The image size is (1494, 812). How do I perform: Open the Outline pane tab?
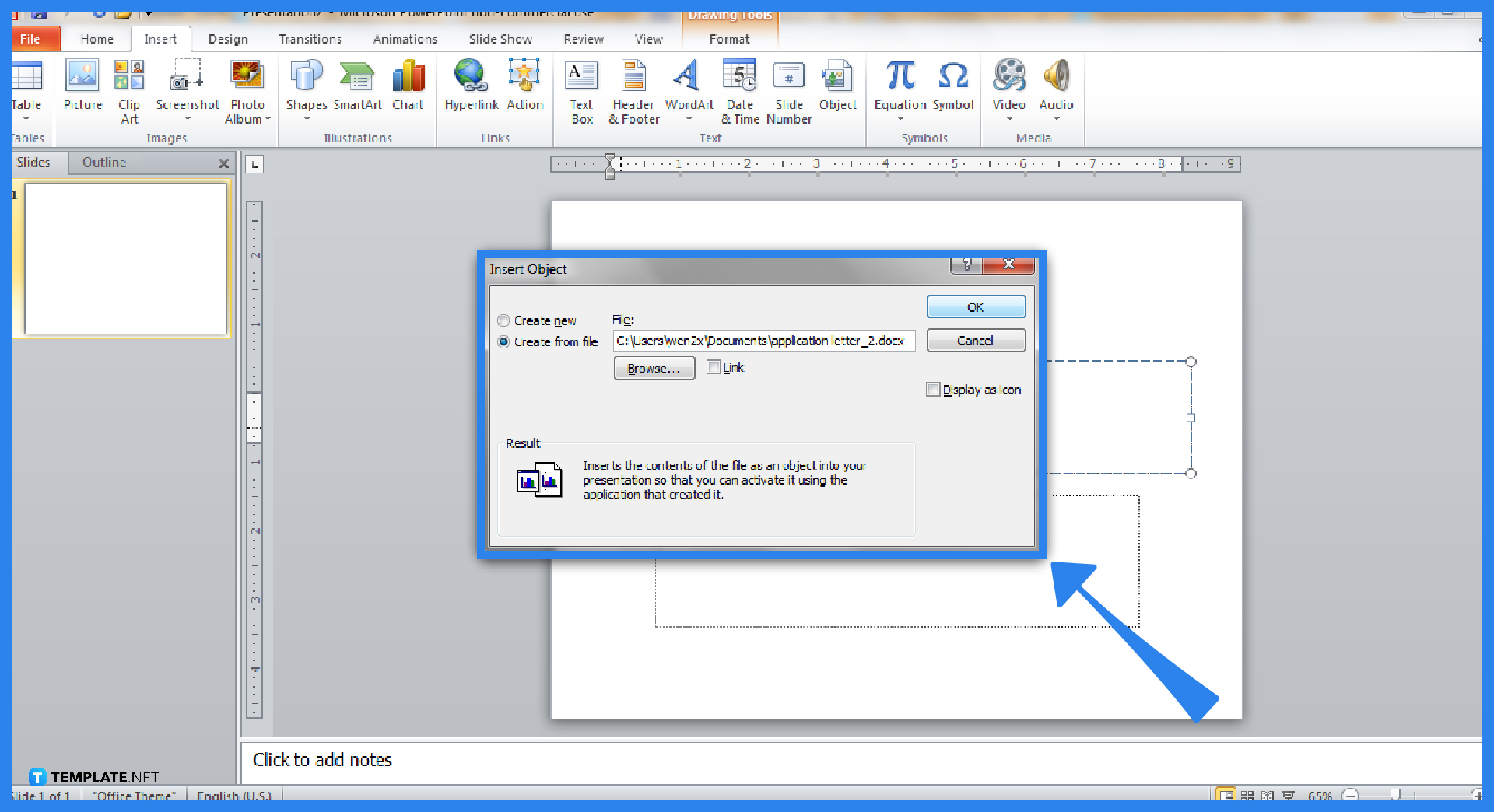[x=103, y=162]
